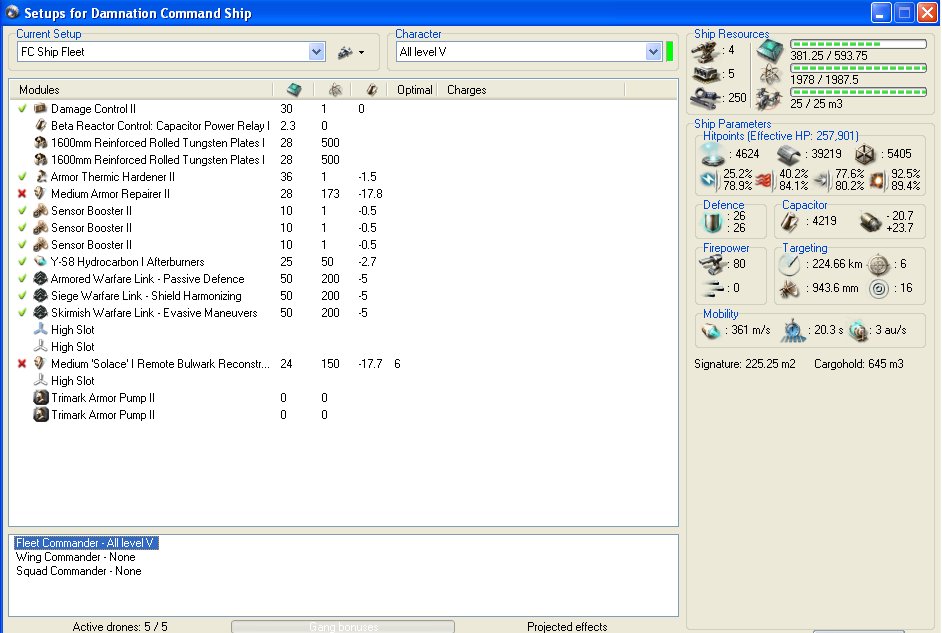Toggle Skirmish Warfare Link Evasive Maneuvers checkmark
942x633 pixels.
[22, 313]
